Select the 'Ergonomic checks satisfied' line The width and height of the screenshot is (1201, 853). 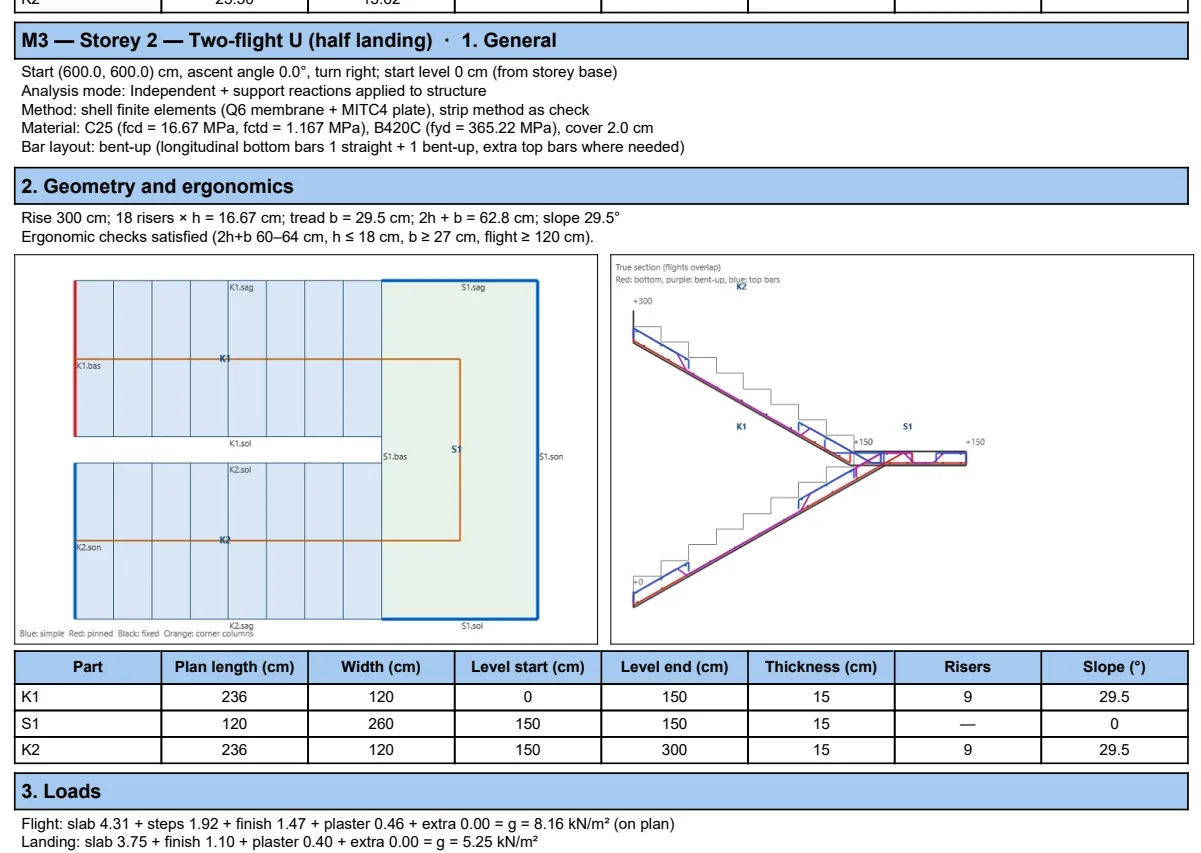(x=307, y=237)
